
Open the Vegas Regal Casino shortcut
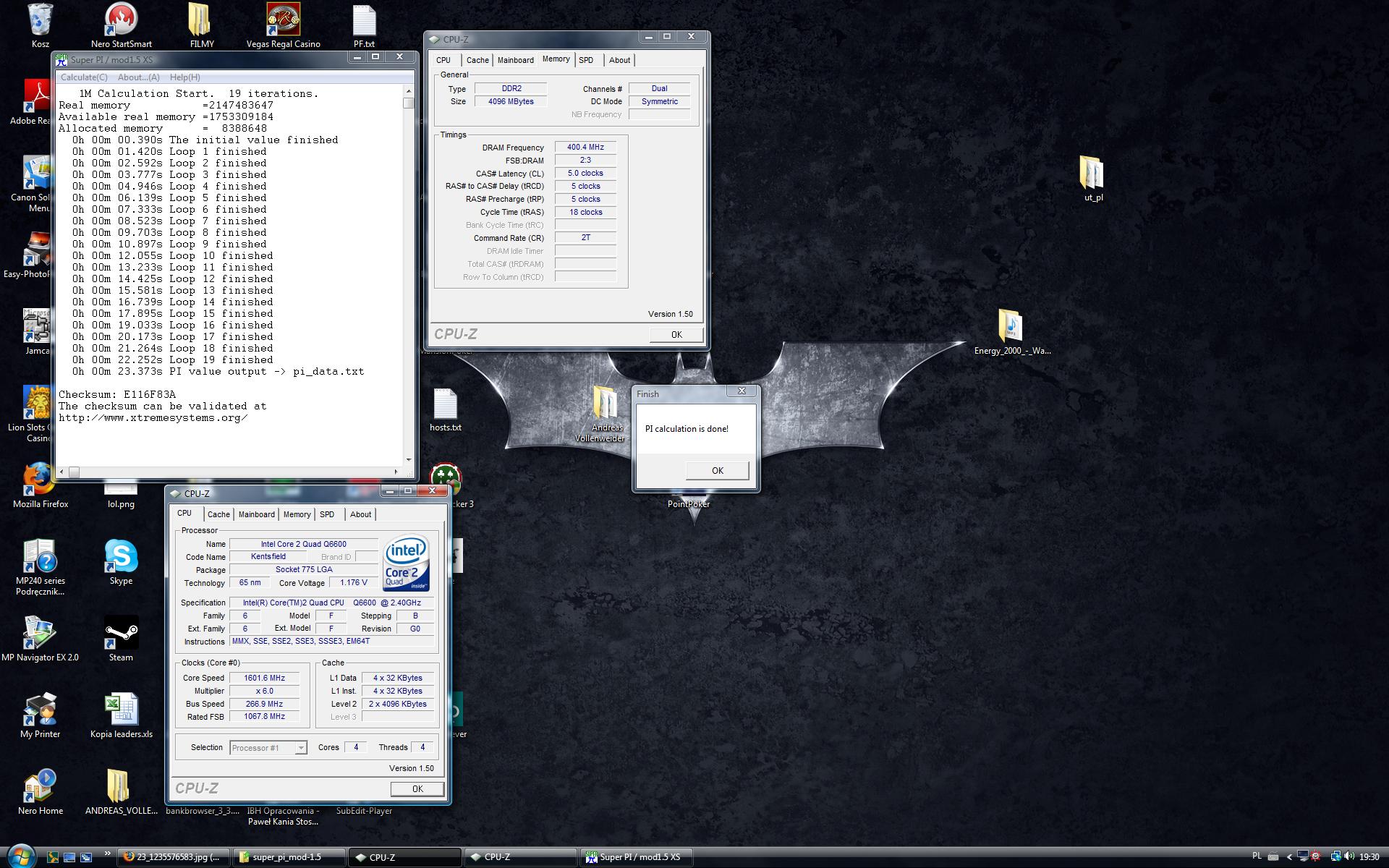pyautogui.click(x=283, y=20)
